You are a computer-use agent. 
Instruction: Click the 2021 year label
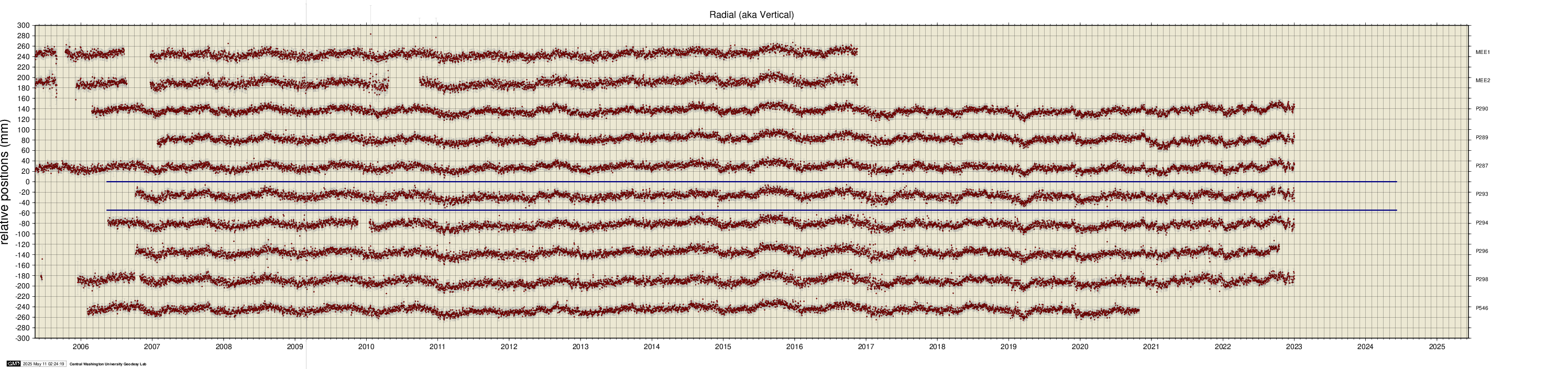click(x=1151, y=347)
